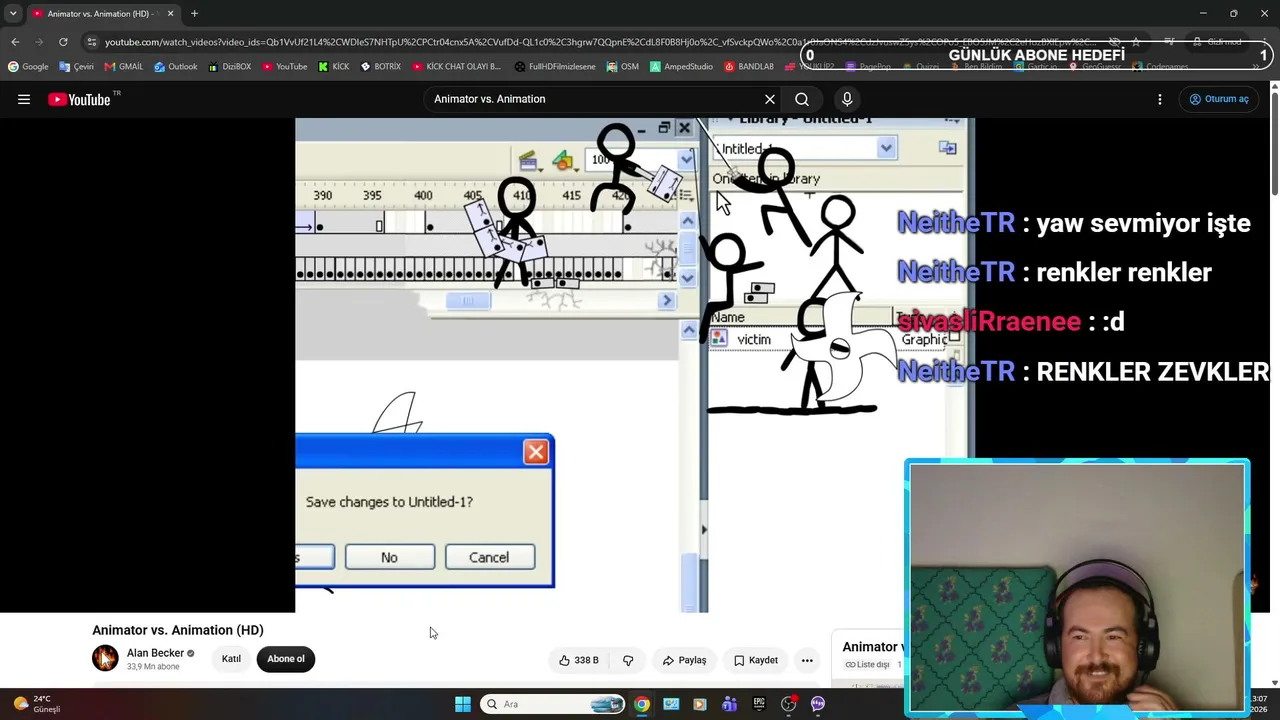Open a new browser tab
Viewport: 1280px width, 720px height.
[x=194, y=14]
